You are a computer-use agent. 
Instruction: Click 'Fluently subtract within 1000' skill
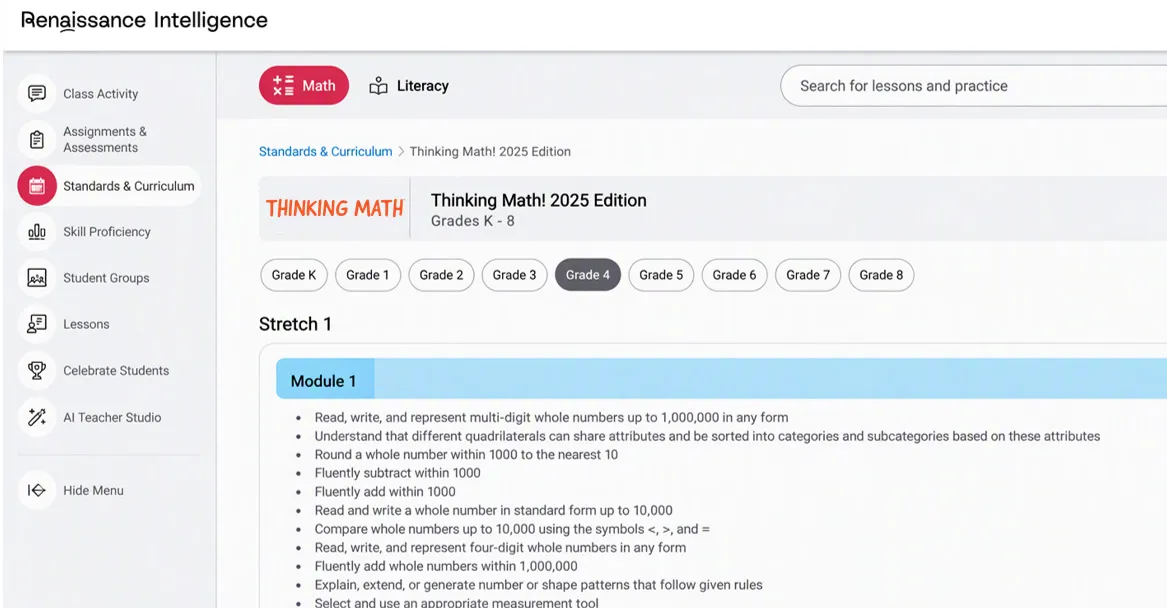tap(397, 473)
